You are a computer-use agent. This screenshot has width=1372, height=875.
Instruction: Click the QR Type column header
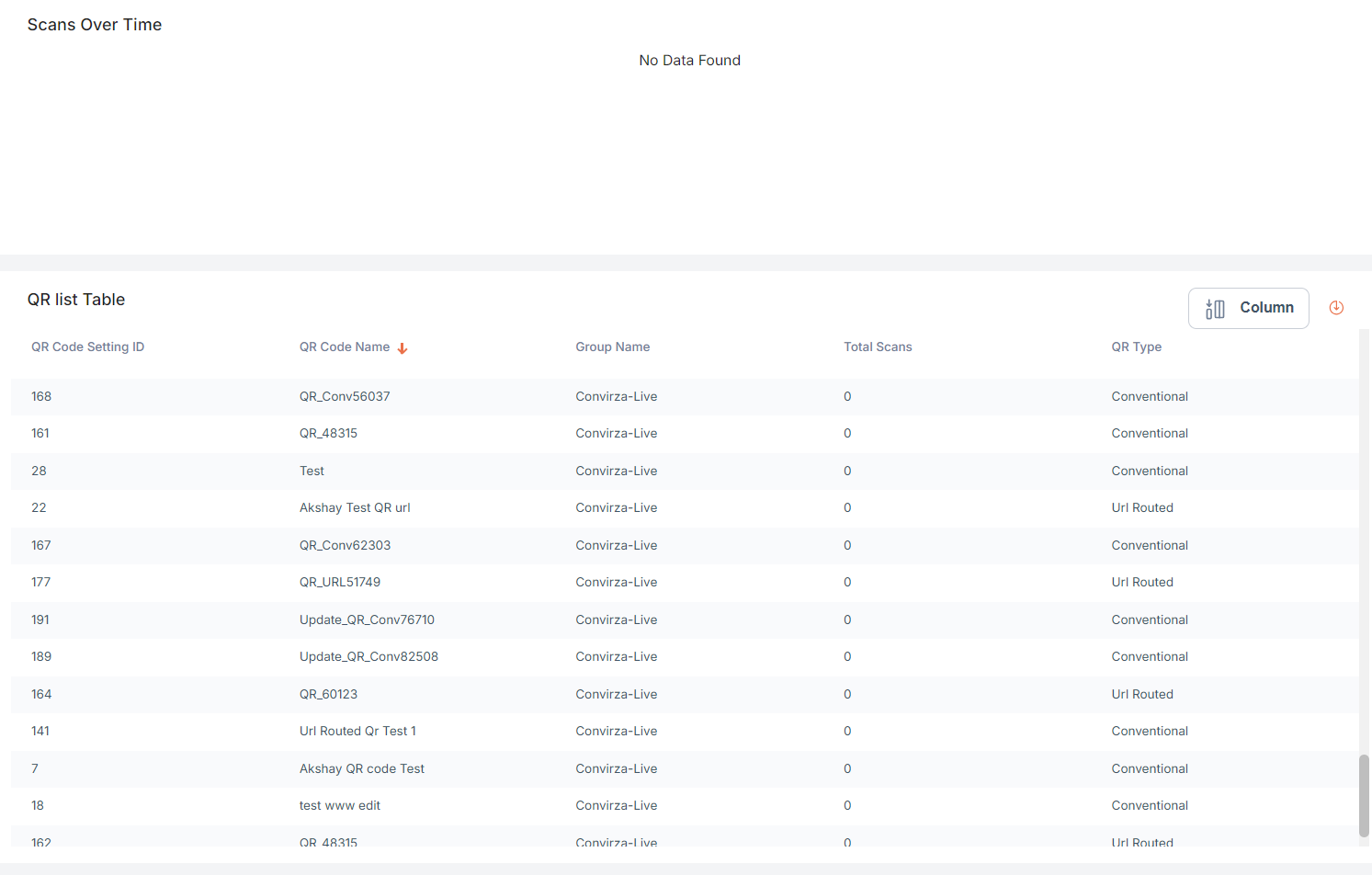pyautogui.click(x=1136, y=347)
